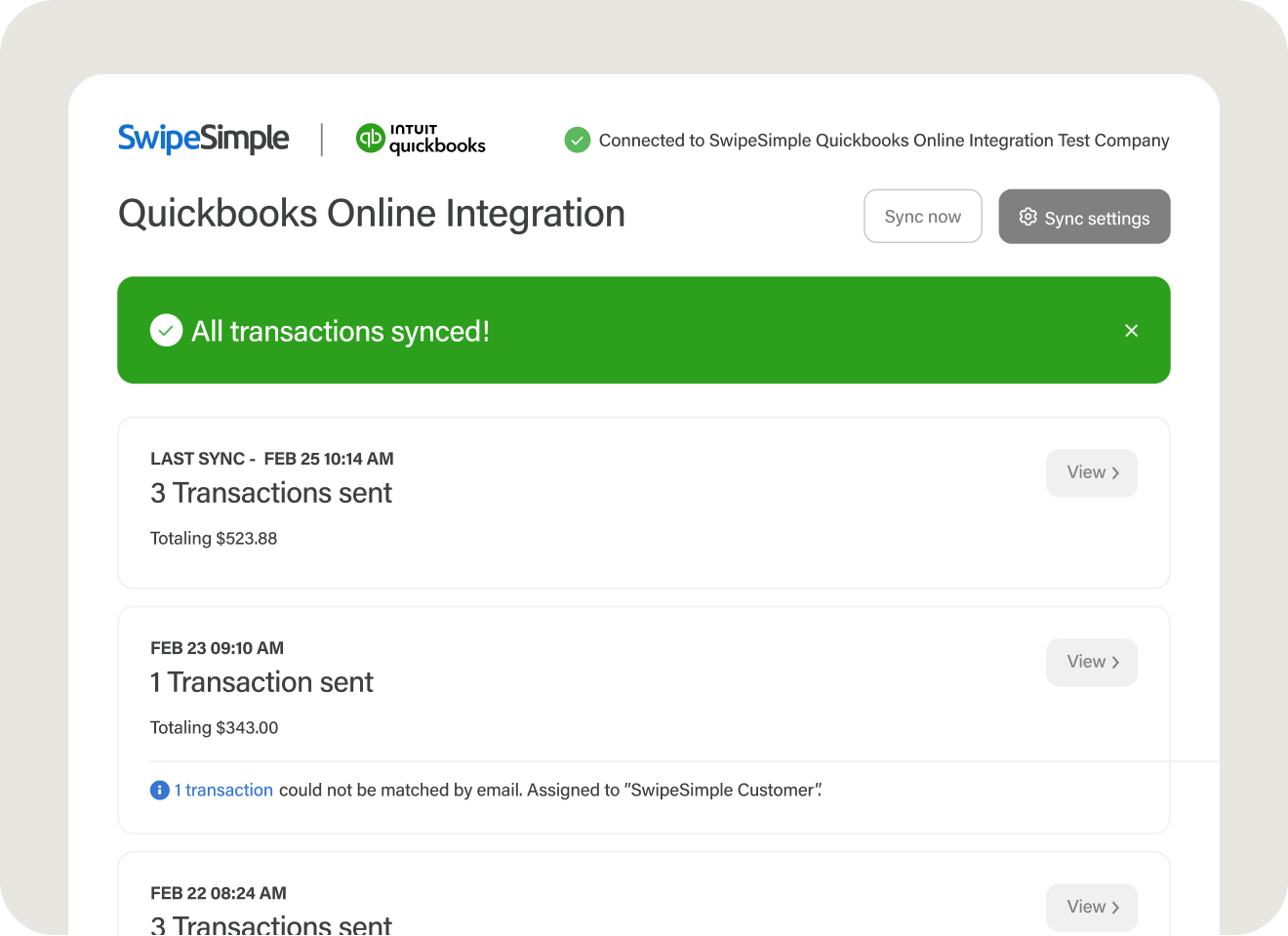Viewport: 1288px width, 936px height.
Task: Click the checkmark icon in synced banner
Action: [166, 331]
